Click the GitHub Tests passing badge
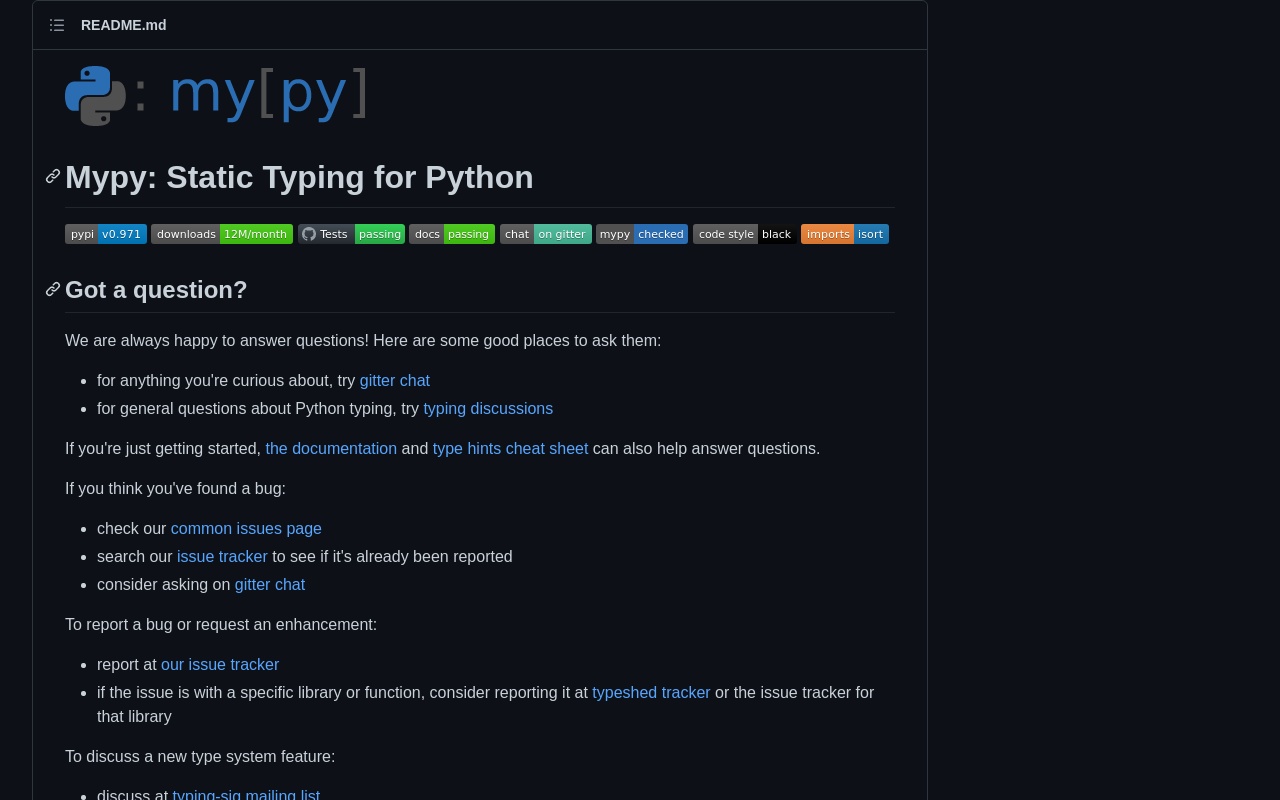 click(351, 234)
